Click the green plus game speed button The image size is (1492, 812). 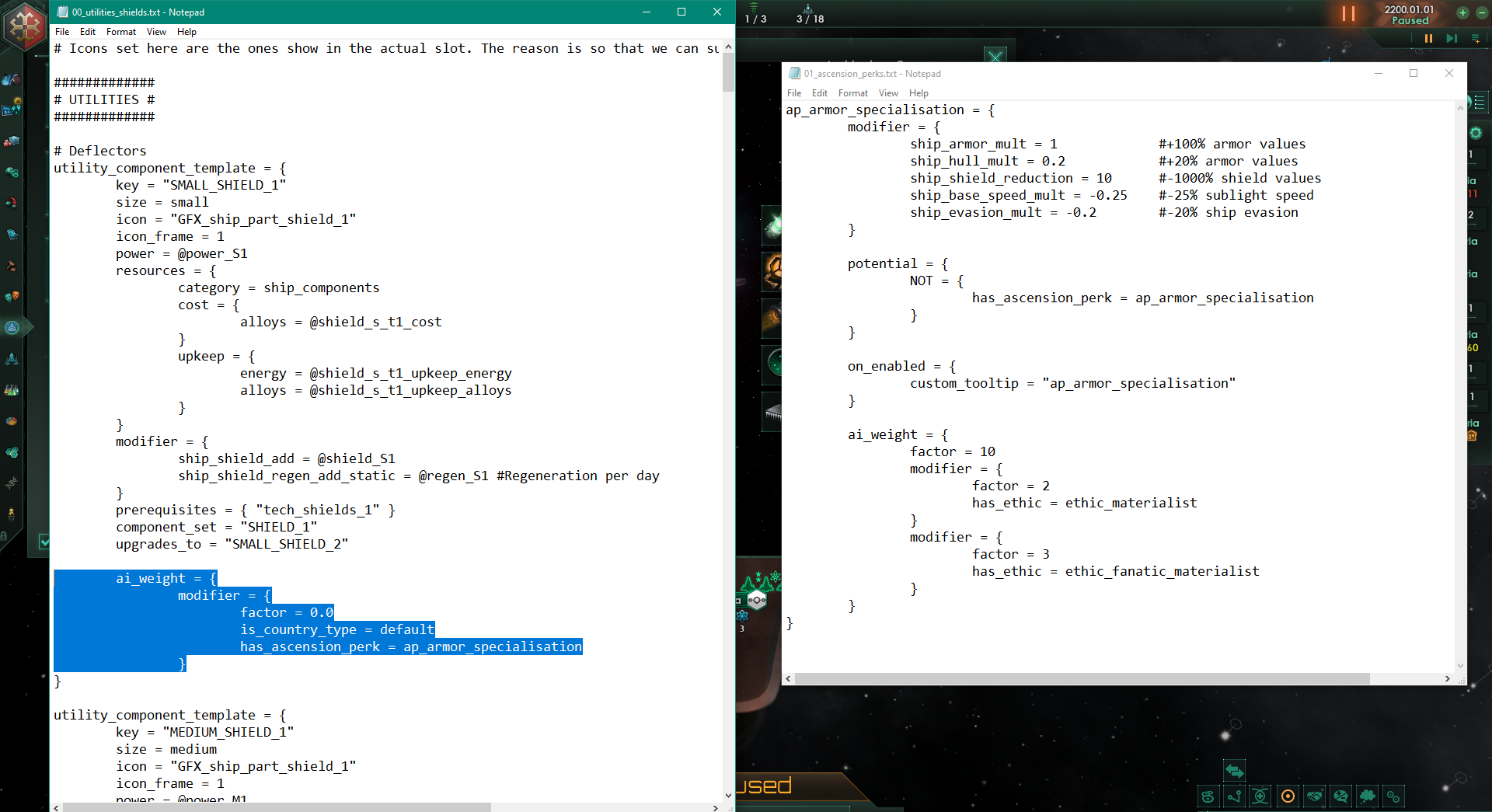pyautogui.click(x=1462, y=12)
